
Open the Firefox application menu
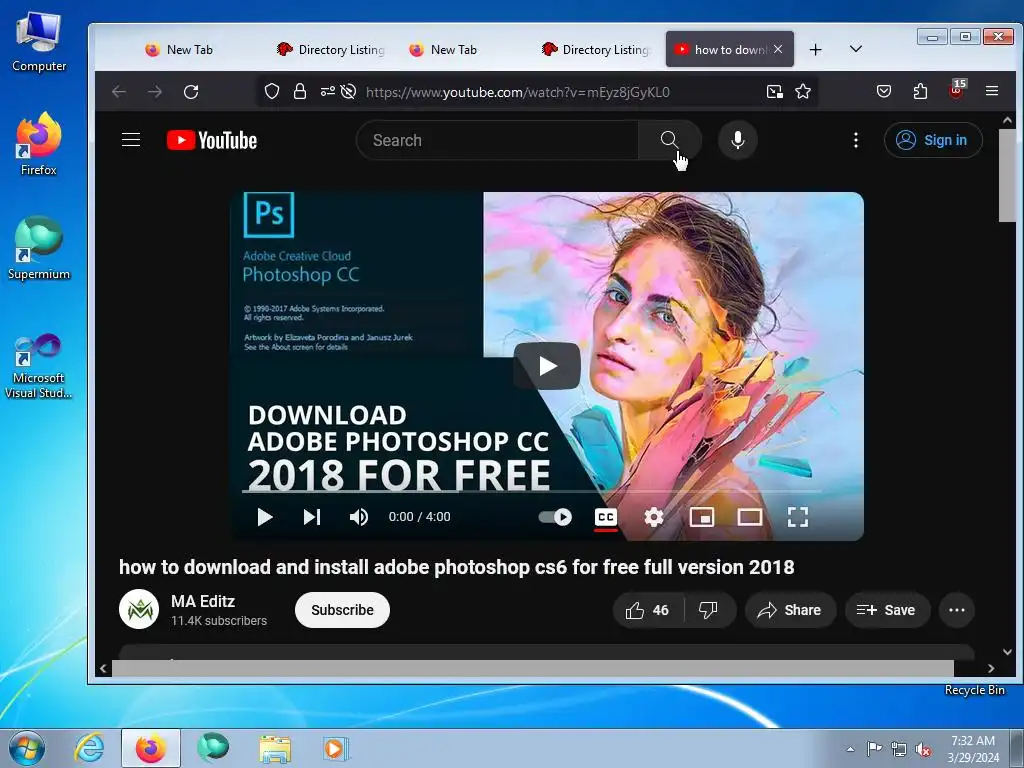(x=992, y=91)
